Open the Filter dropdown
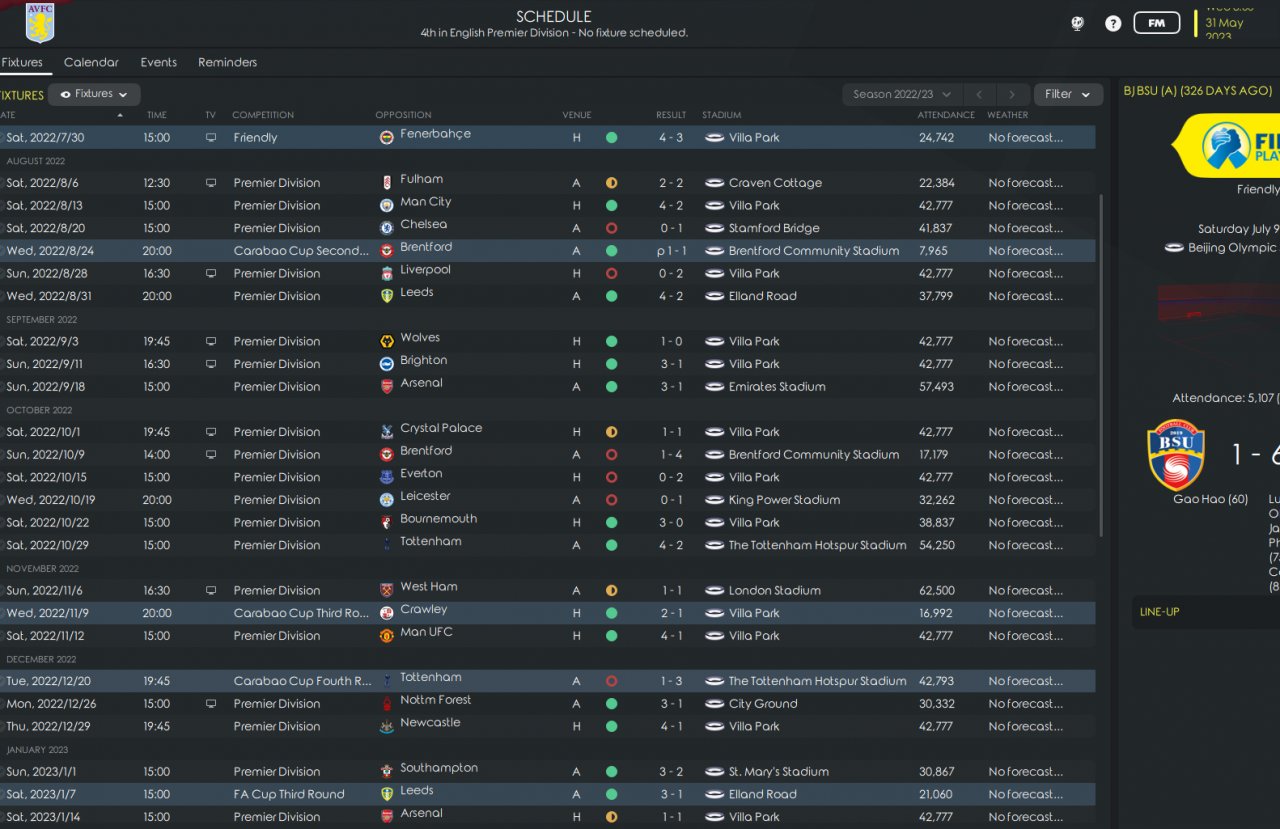This screenshot has height=829, width=1280. tap(1068, 94)
